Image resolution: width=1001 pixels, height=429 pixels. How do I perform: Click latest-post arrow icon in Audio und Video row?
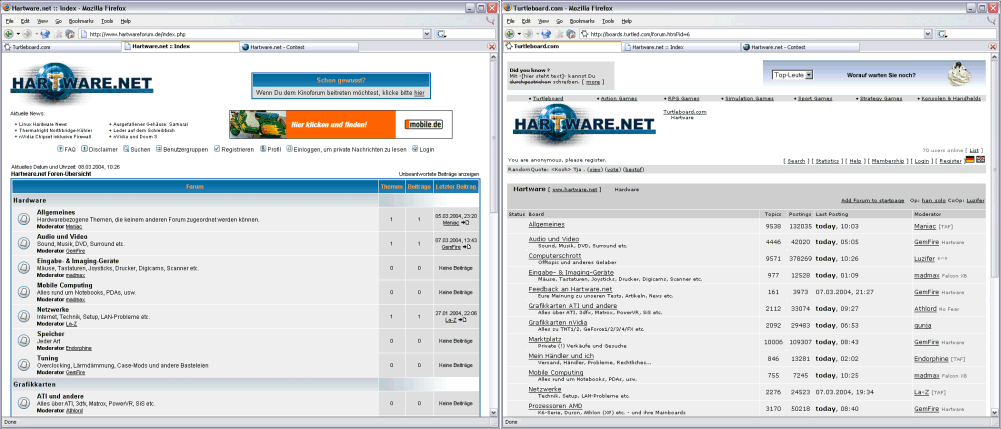pyautogui.click(x=467, y=246)
